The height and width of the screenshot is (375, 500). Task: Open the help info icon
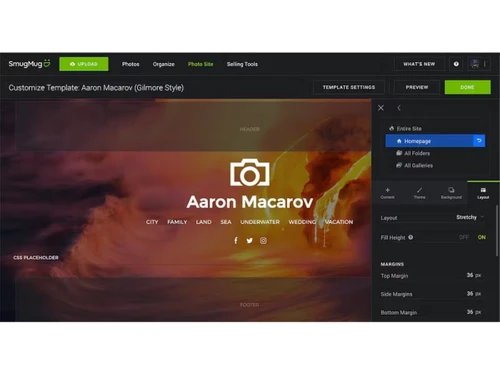(456, 64)
